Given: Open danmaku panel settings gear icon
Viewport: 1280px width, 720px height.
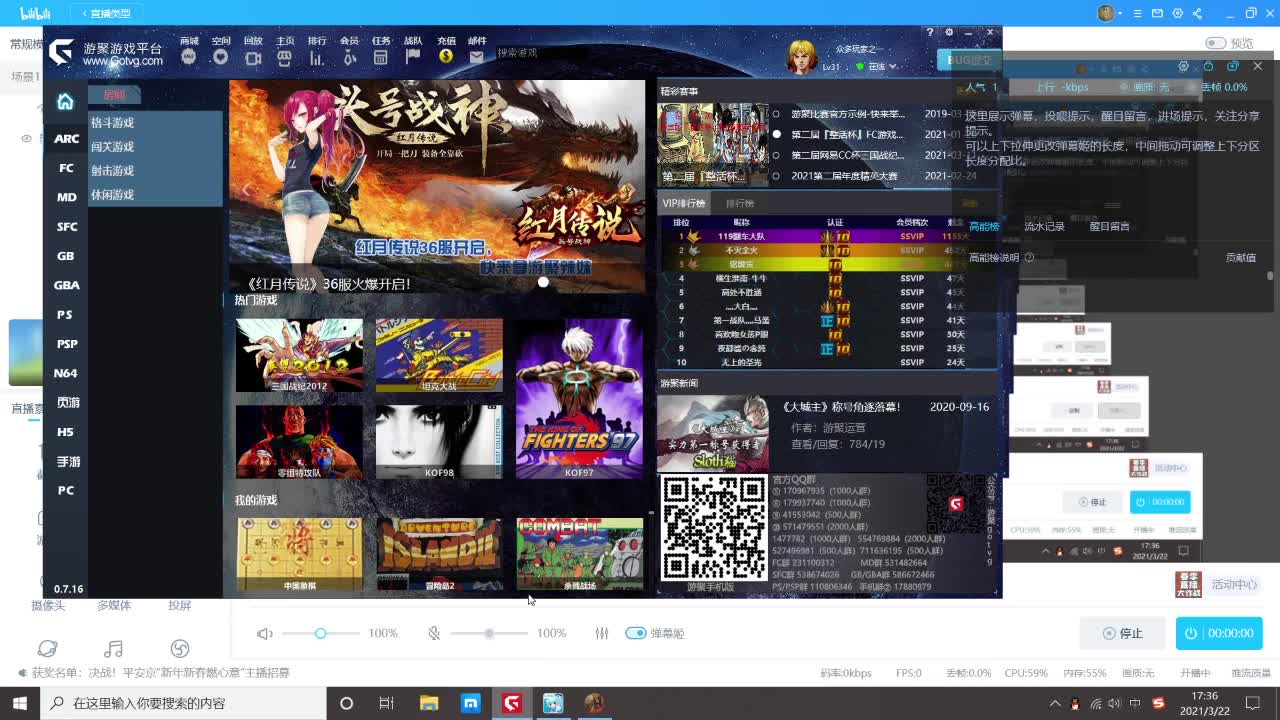Looking at the screenshot, I should click(1184, 66).
